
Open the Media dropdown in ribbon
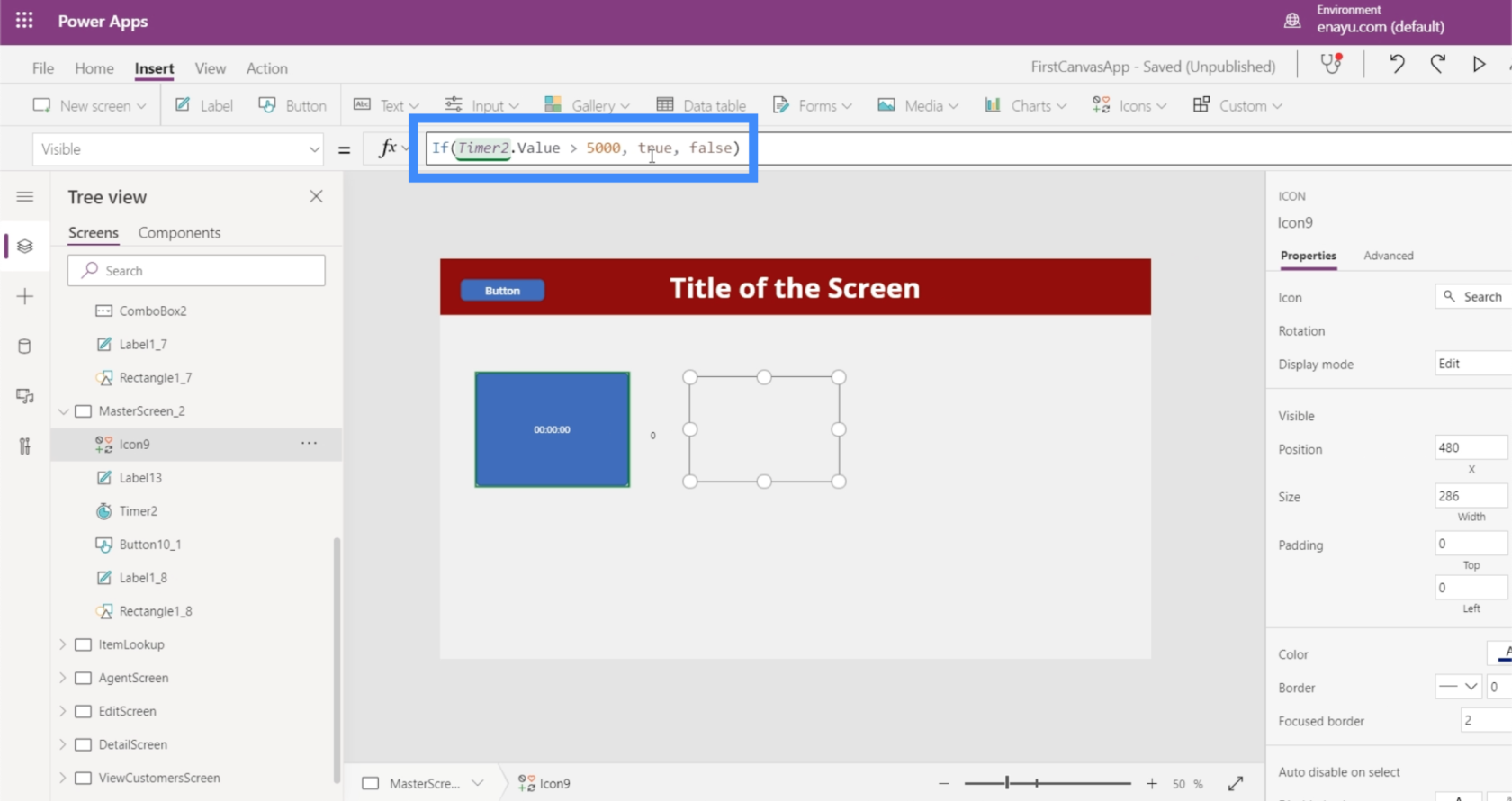point(918,105)
